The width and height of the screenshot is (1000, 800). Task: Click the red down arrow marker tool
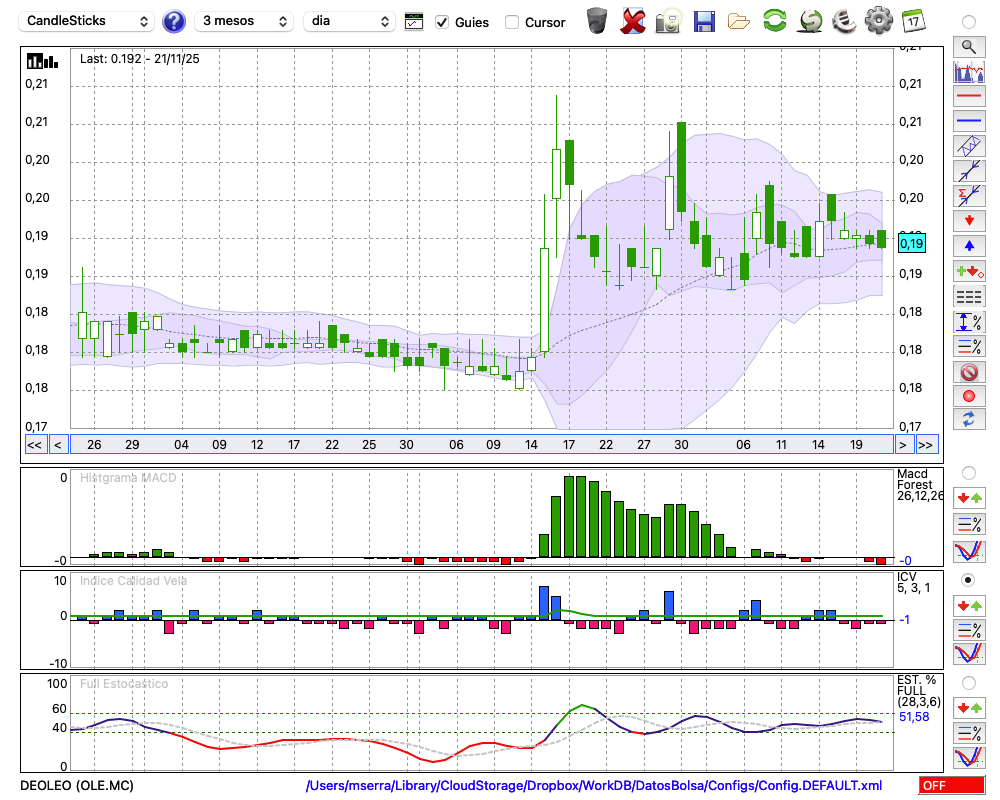pos(968,220)
